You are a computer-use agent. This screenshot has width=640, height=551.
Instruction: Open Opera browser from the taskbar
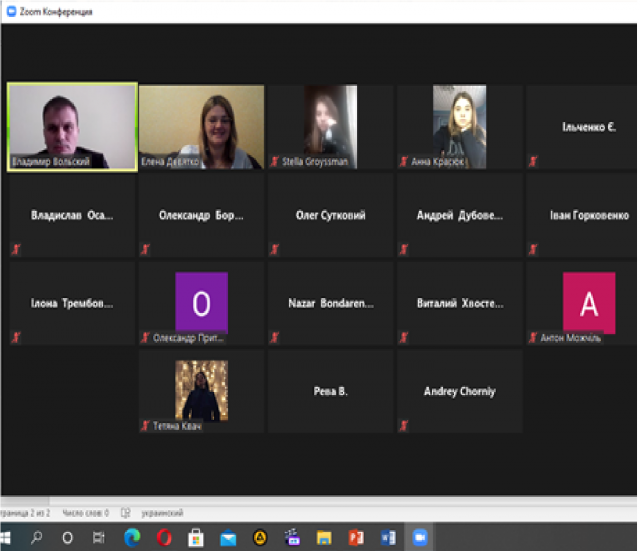[164, 538]
